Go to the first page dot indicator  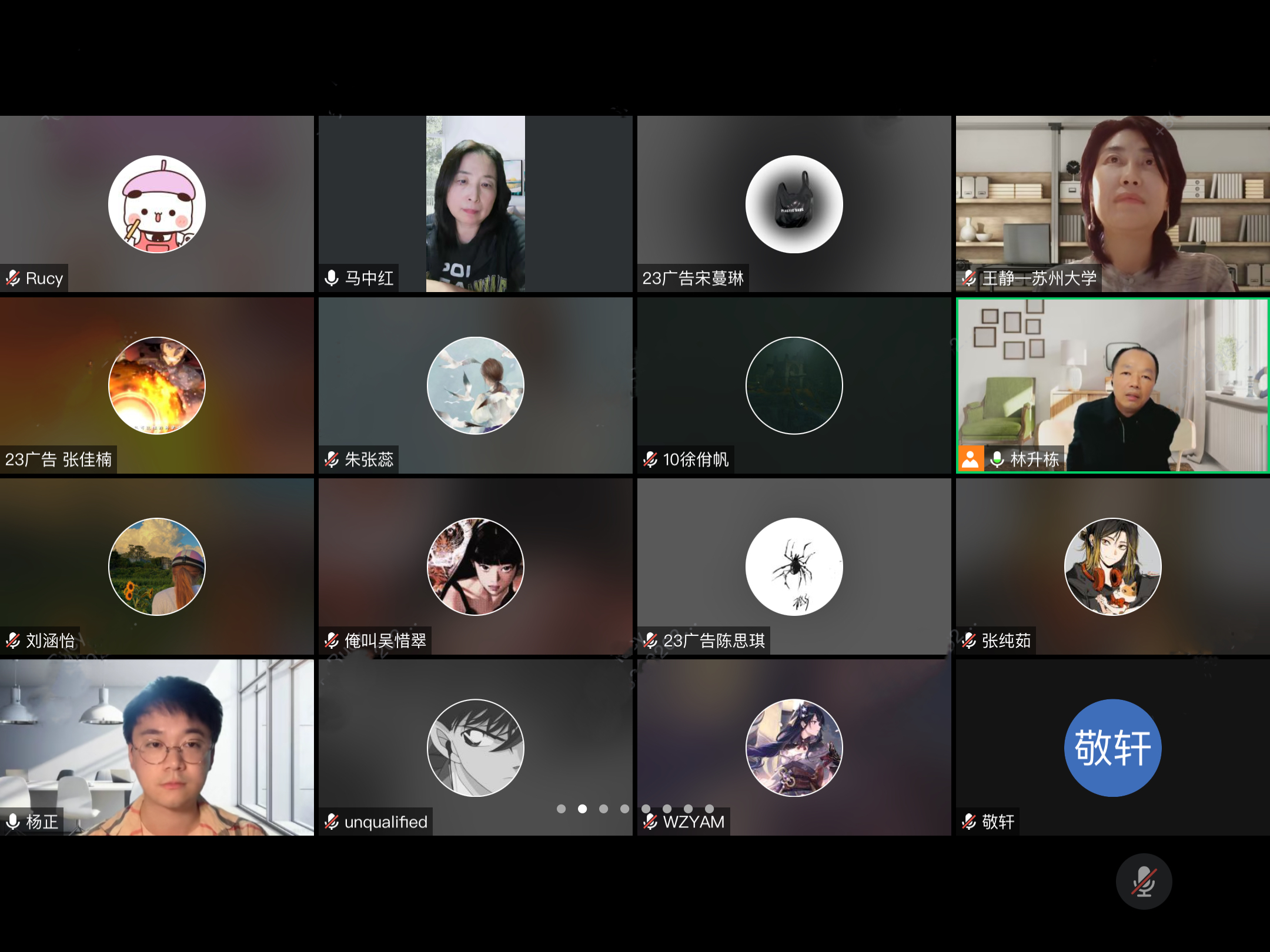pyautogui.click(x=561, y=809)
